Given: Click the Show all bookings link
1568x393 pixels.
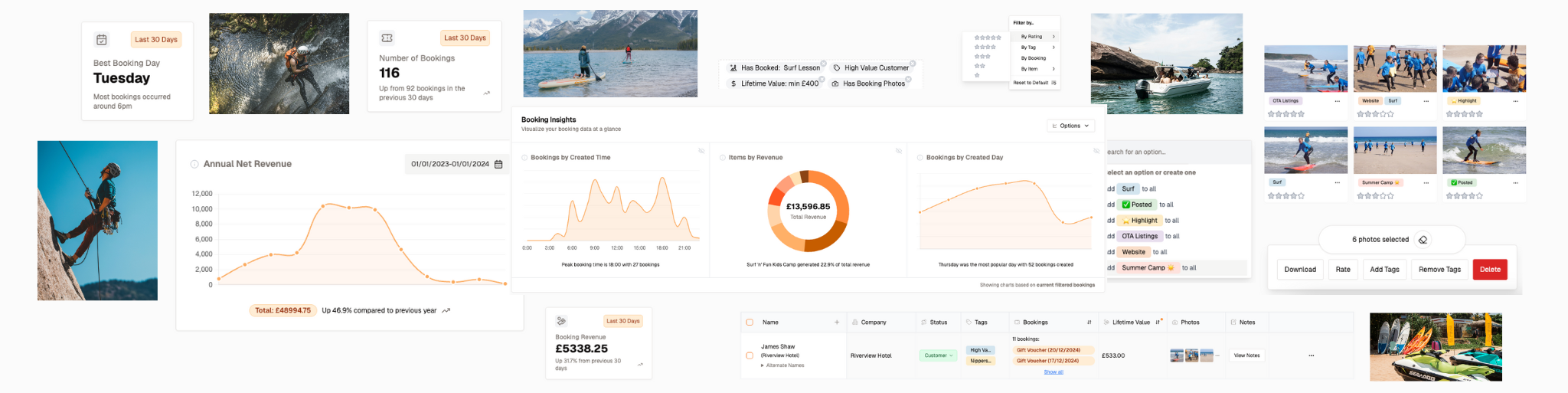Looking at the screenshot, I should 1053,372.
